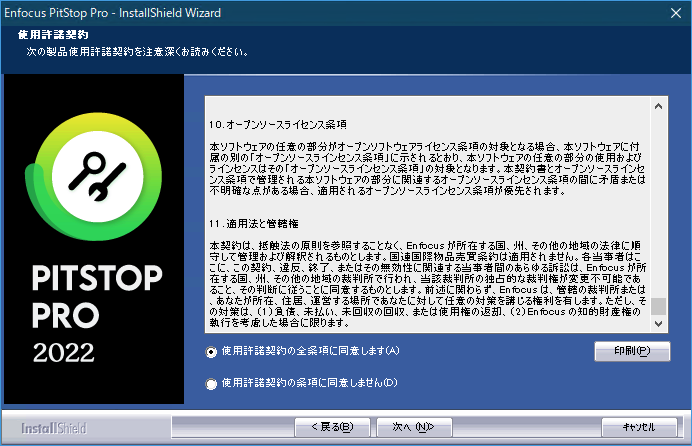Click the 2022 version text
692x446 pixels.
pos(64,353)
